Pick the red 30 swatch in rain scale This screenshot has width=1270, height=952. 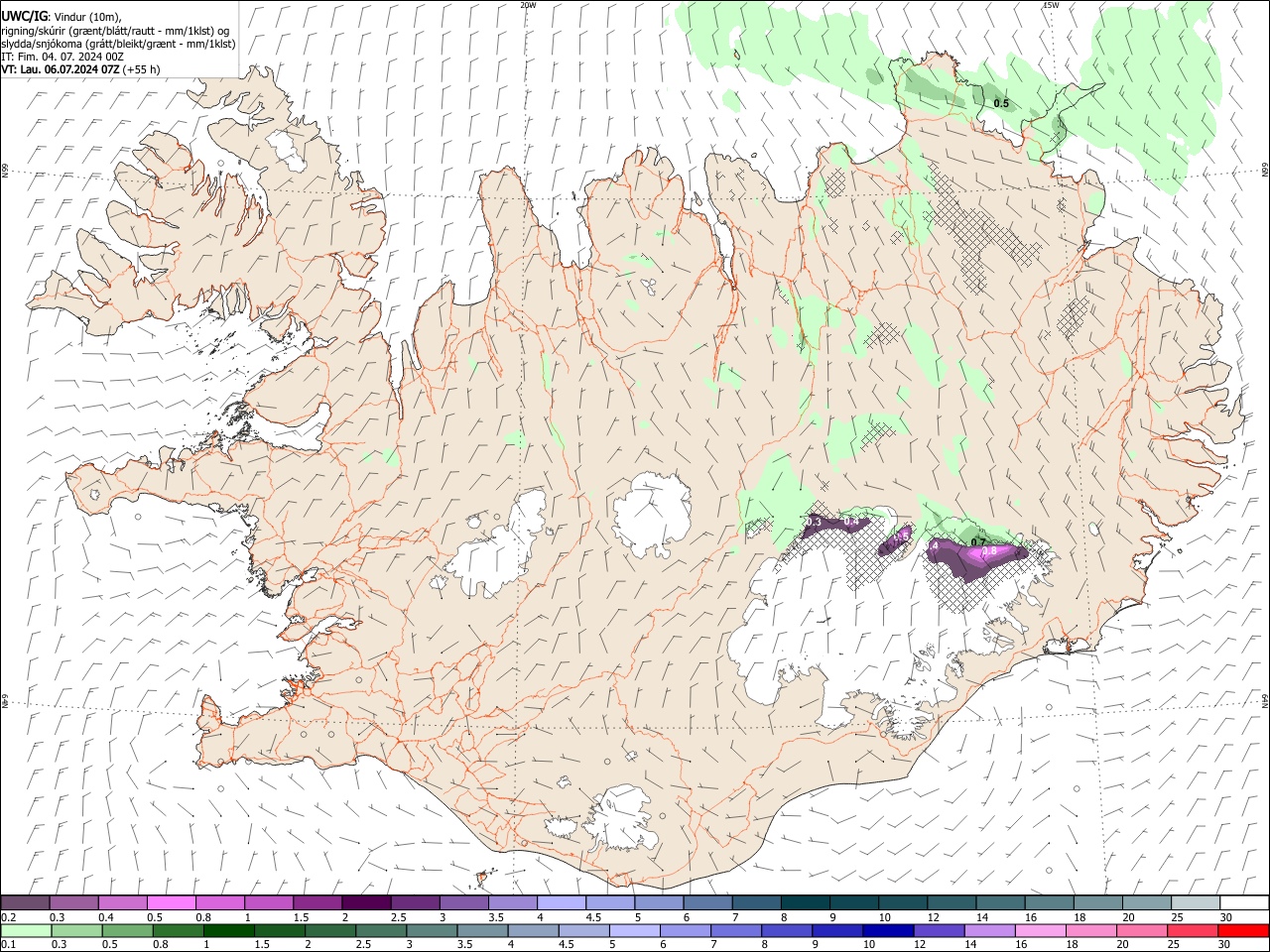point(1243,930)
